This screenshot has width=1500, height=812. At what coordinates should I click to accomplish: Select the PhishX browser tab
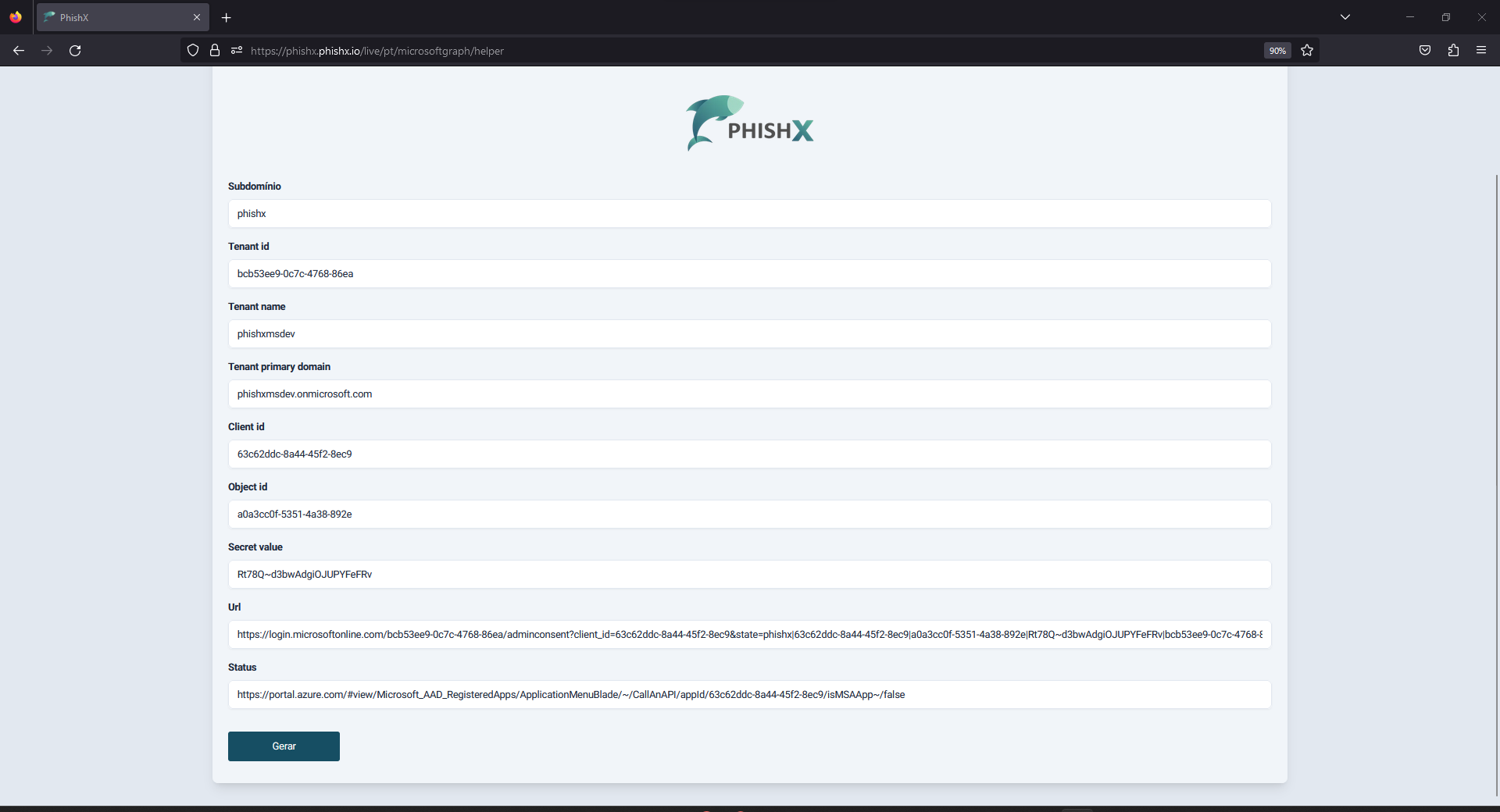click(x=123, y=17)
